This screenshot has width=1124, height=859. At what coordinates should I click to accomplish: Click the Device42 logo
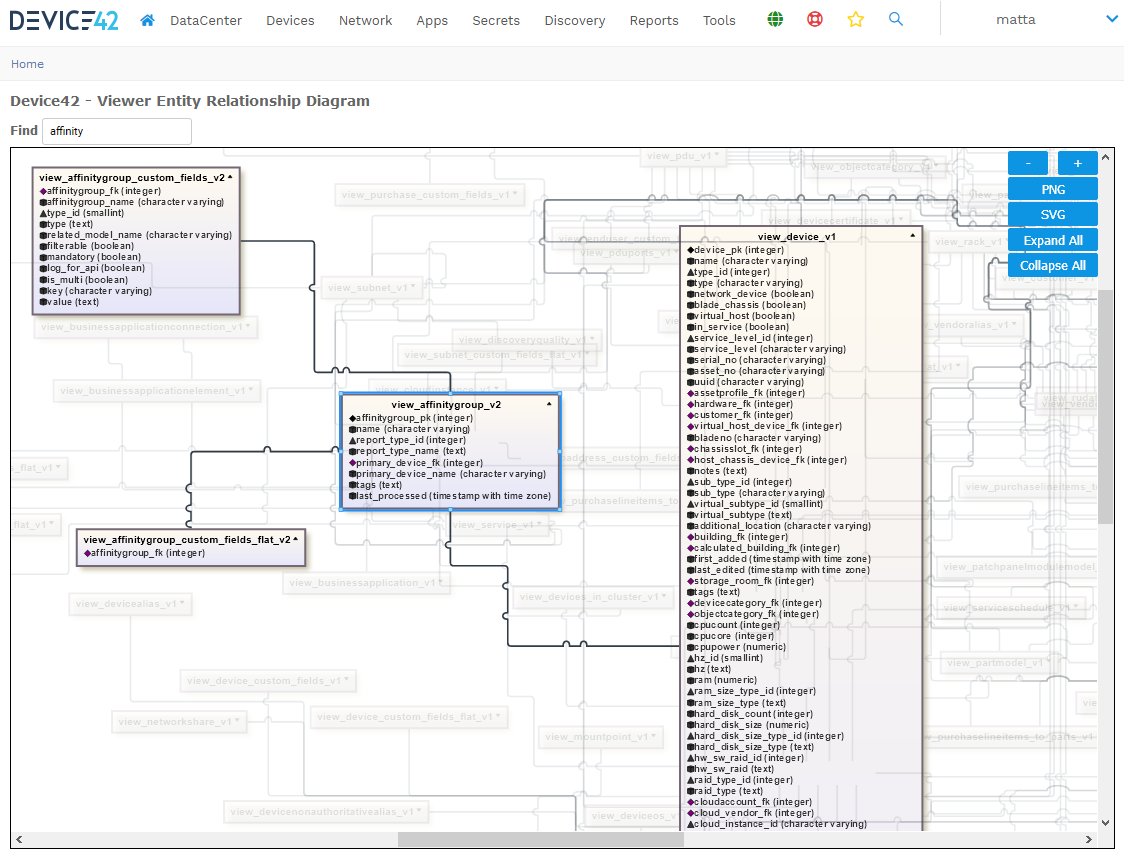[x=64, y=20]
